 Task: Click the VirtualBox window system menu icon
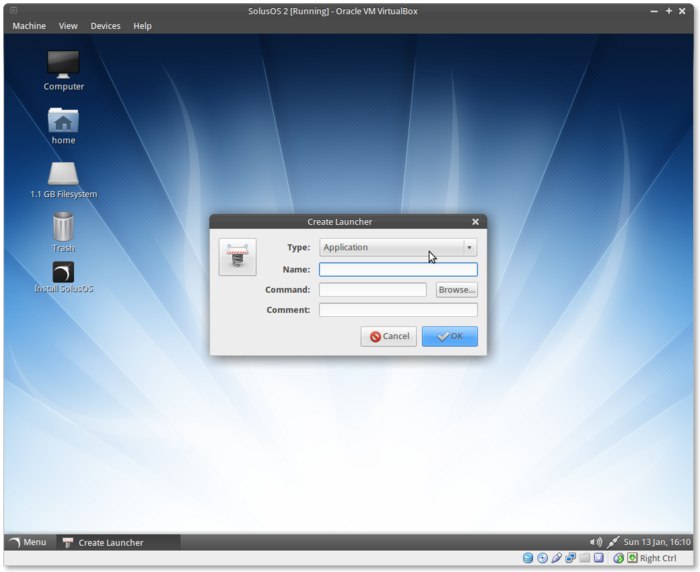13,10
